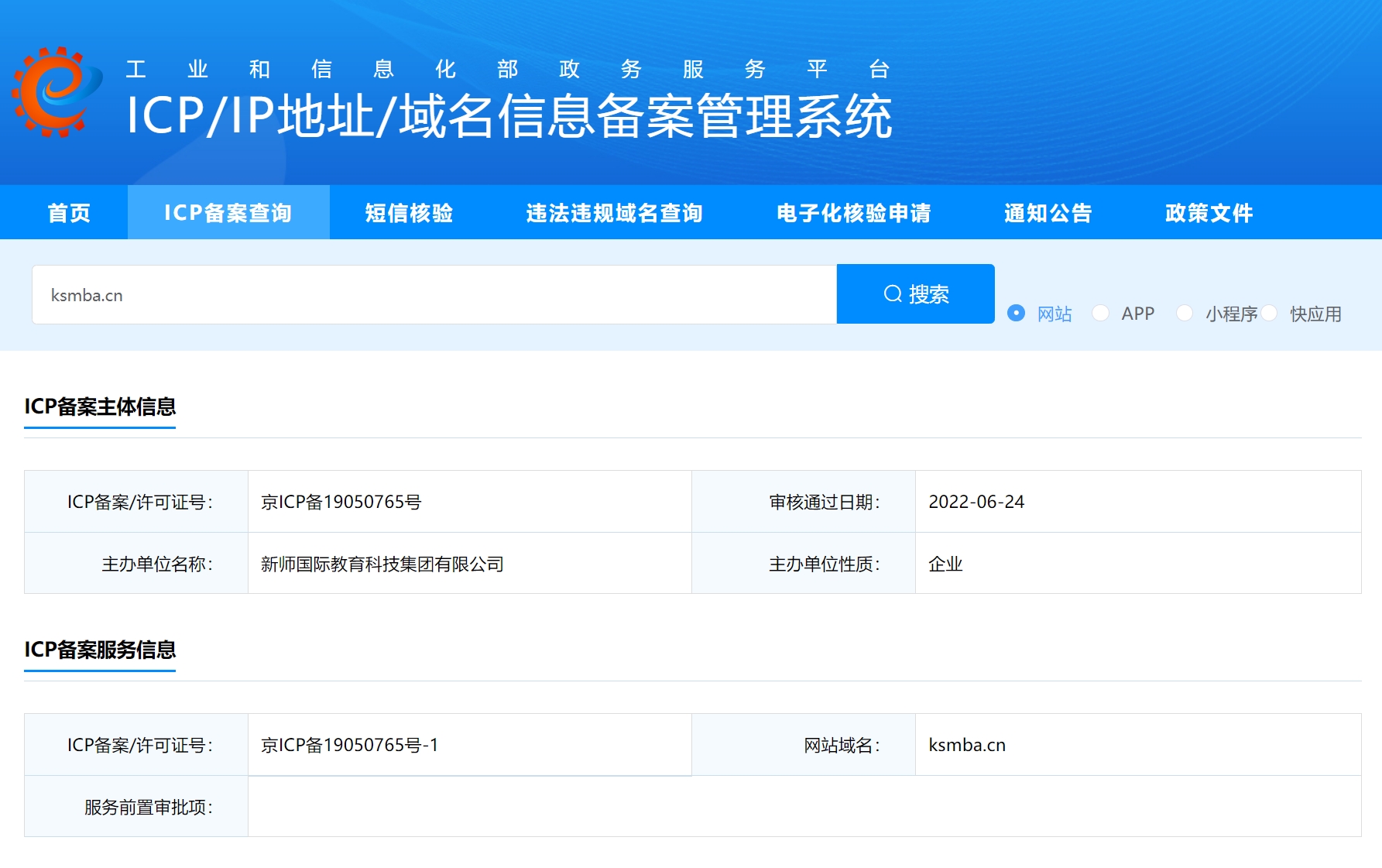
Task: Select the 网站 radio button
Action: 1017,313
